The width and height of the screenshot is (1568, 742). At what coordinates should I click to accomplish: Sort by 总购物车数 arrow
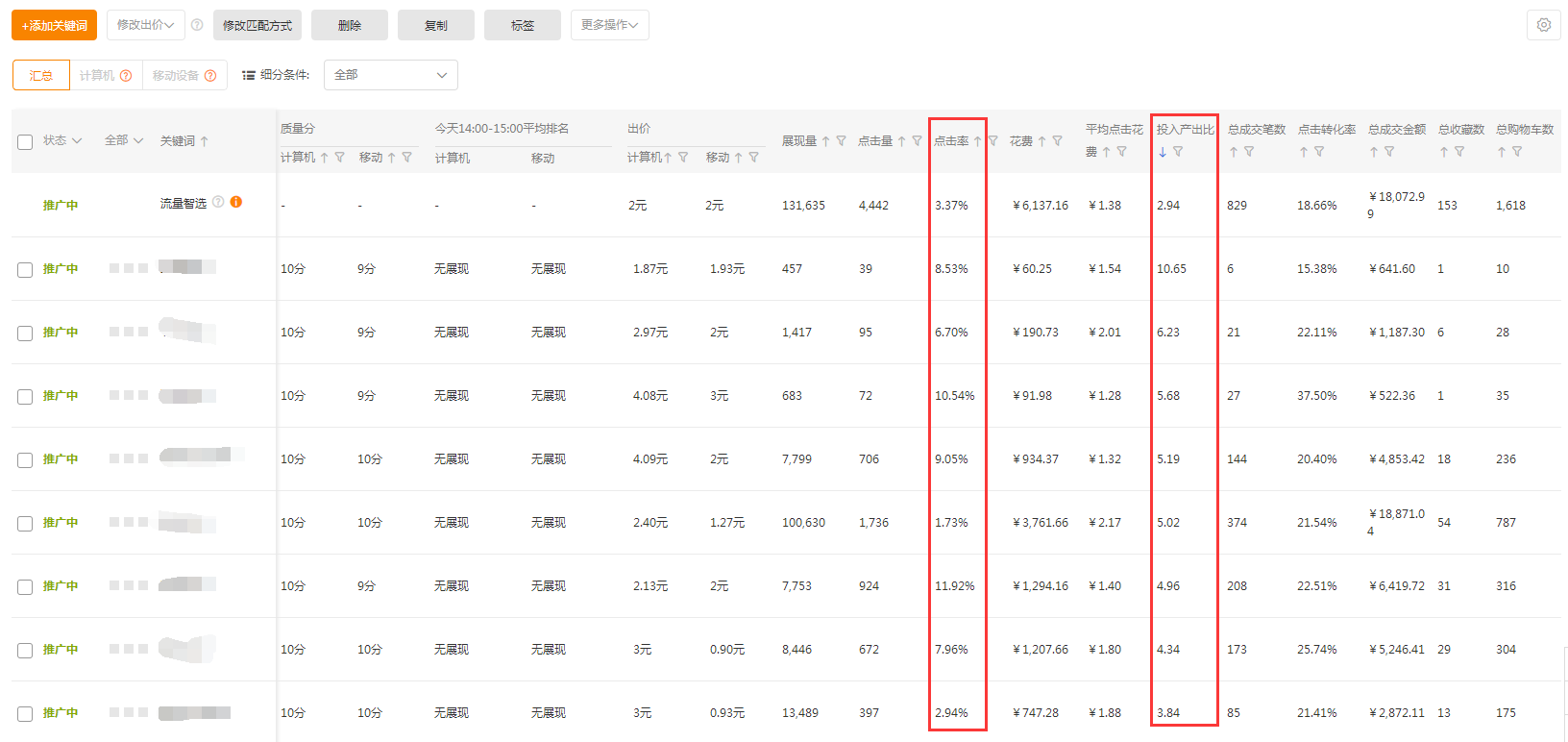[x=1502, y=152]
